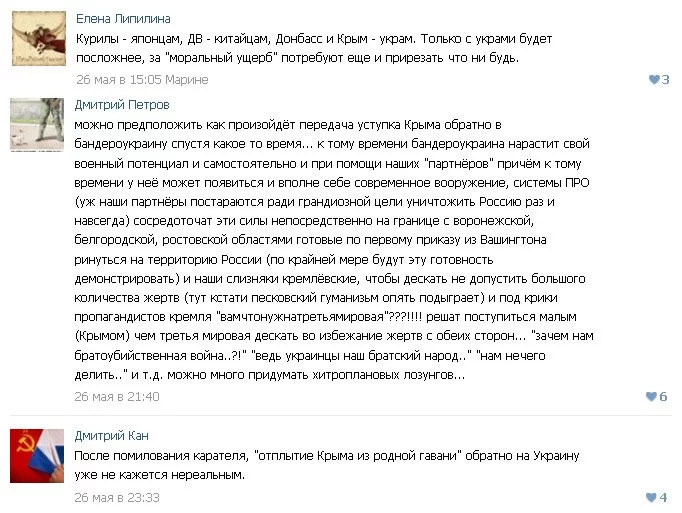682x513 pixels.
Task: Open Дмитрий Петров's soldier avatar
Action: point(38,124)
